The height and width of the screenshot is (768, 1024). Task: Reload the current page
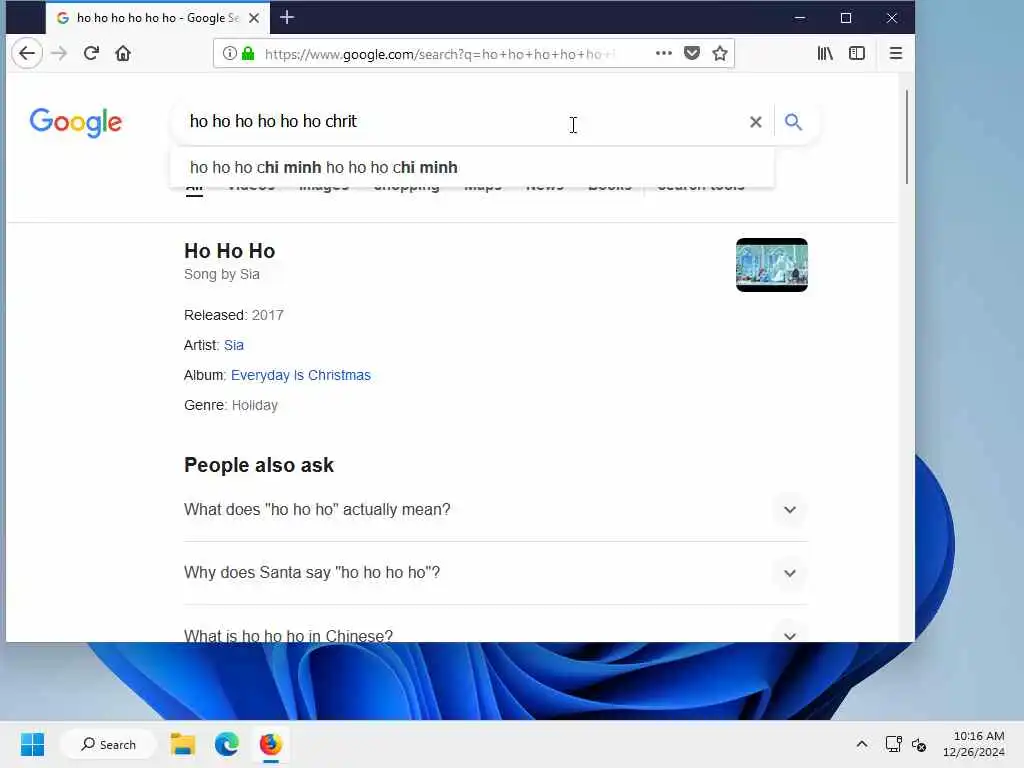point(91,53)
